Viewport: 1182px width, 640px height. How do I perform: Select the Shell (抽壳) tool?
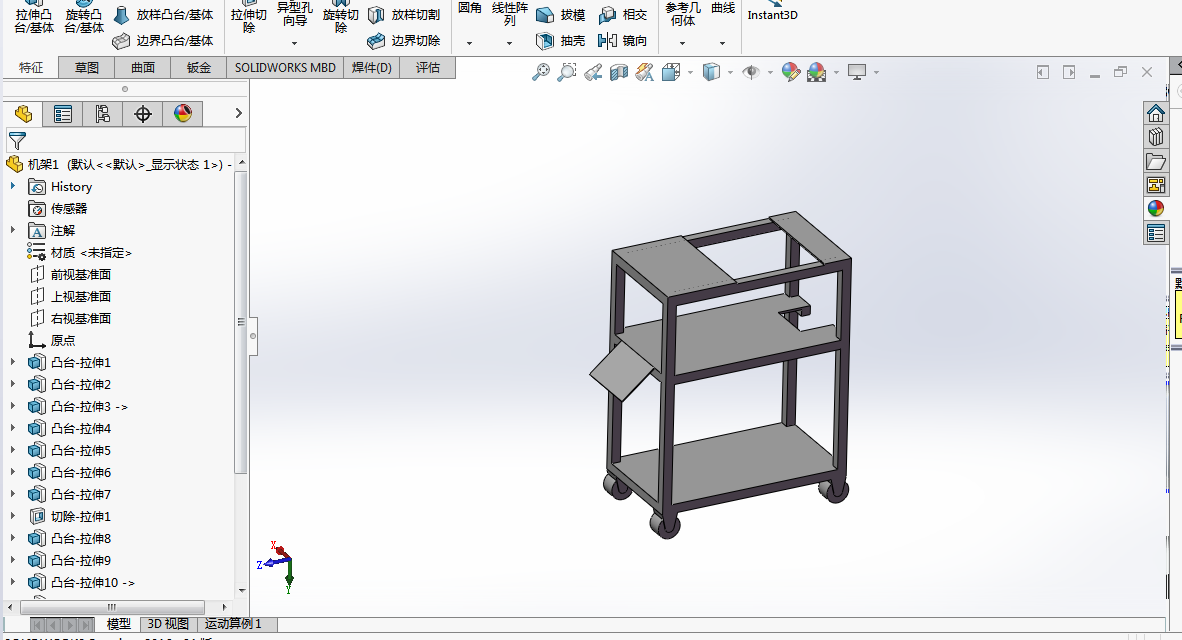click(x=560, y=41)
